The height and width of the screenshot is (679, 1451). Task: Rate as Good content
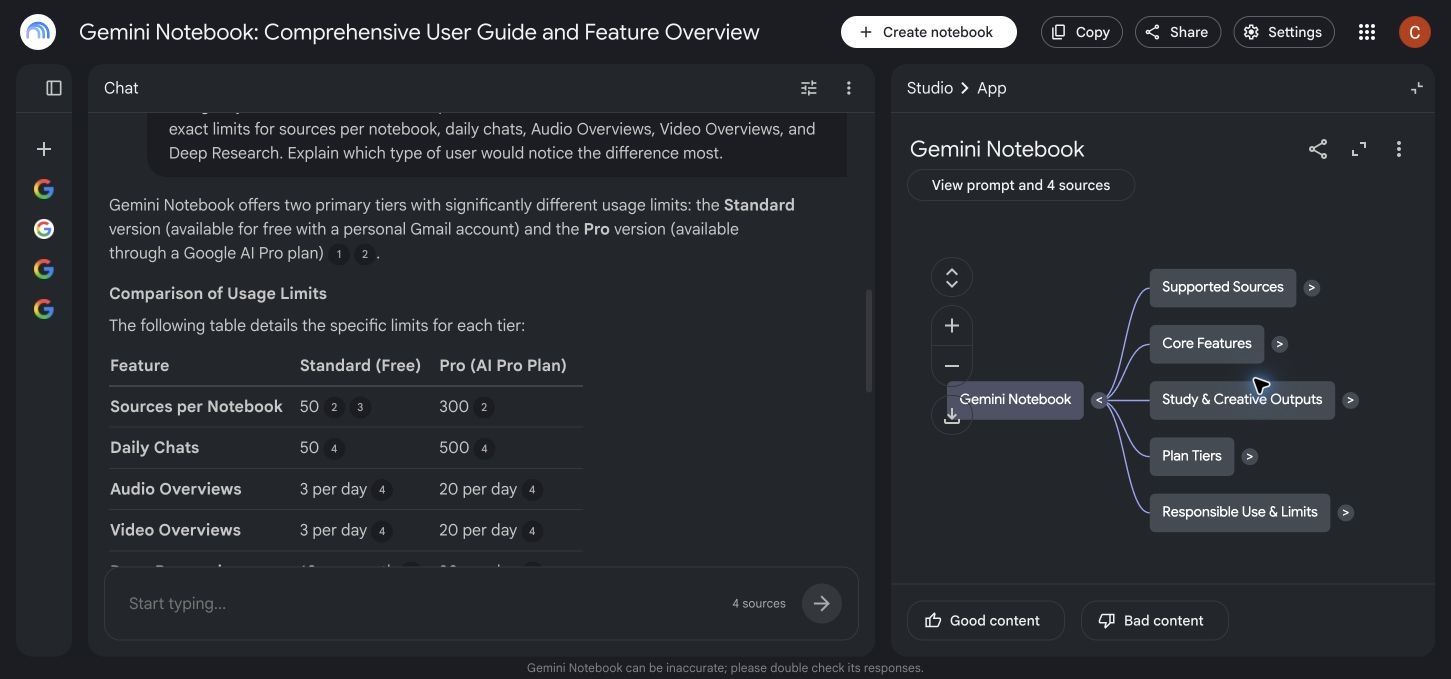tap(985, 621)
